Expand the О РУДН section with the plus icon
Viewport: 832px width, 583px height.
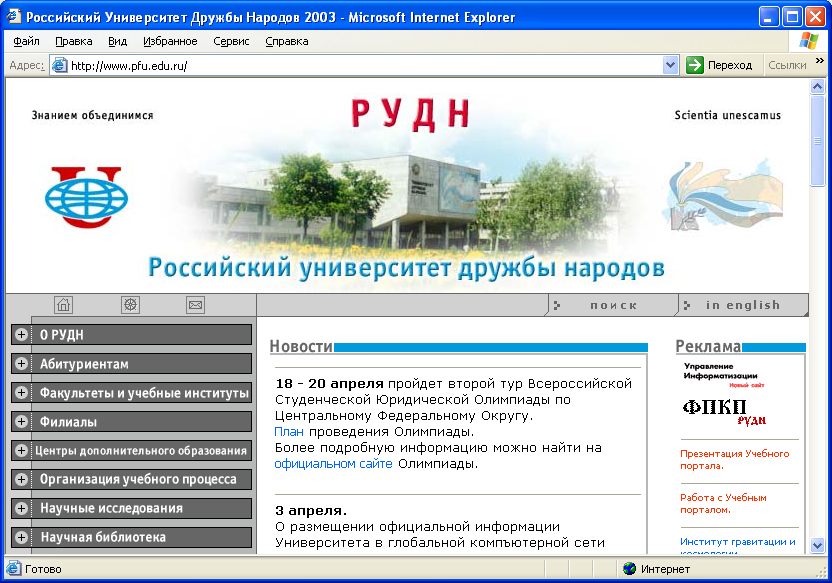[21, 335]
